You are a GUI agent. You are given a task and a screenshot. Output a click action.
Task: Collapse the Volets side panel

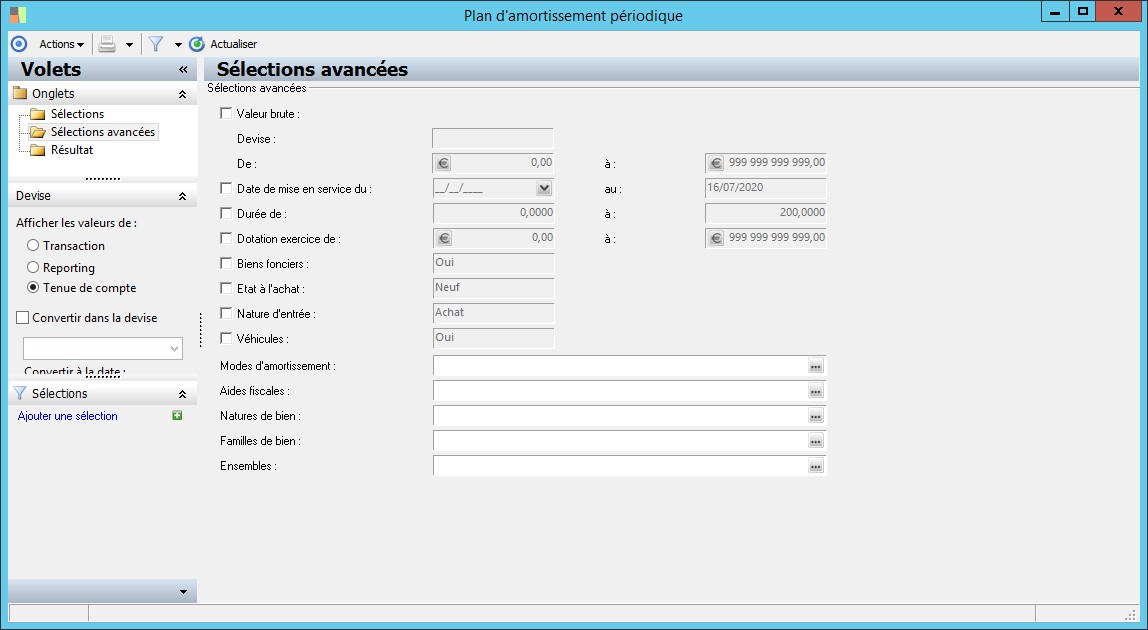coord(183,70)
